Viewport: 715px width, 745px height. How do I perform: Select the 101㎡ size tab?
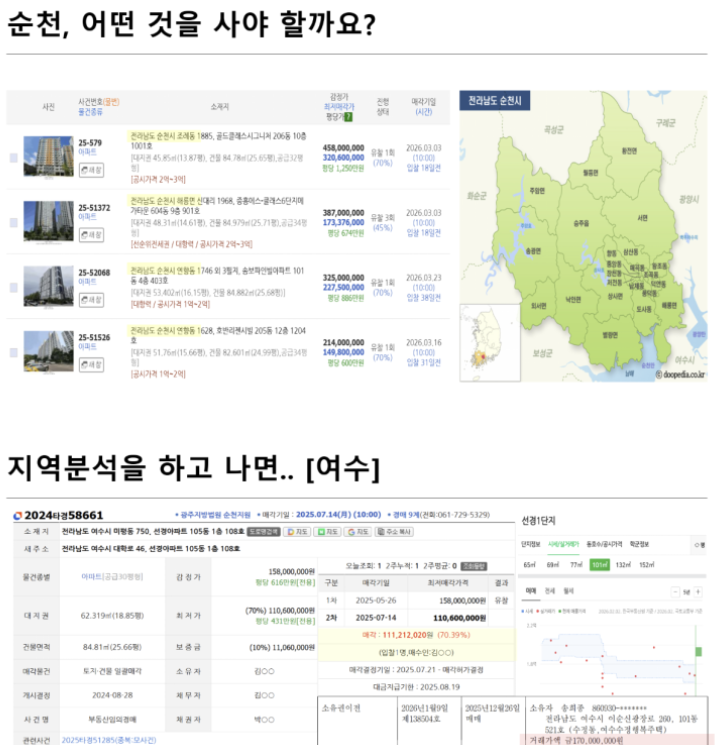point(600,565)
